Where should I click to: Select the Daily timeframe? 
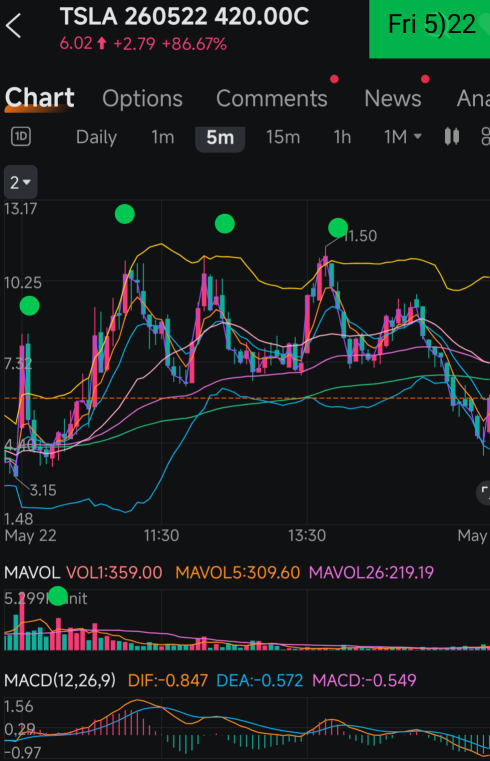(96, 137)
